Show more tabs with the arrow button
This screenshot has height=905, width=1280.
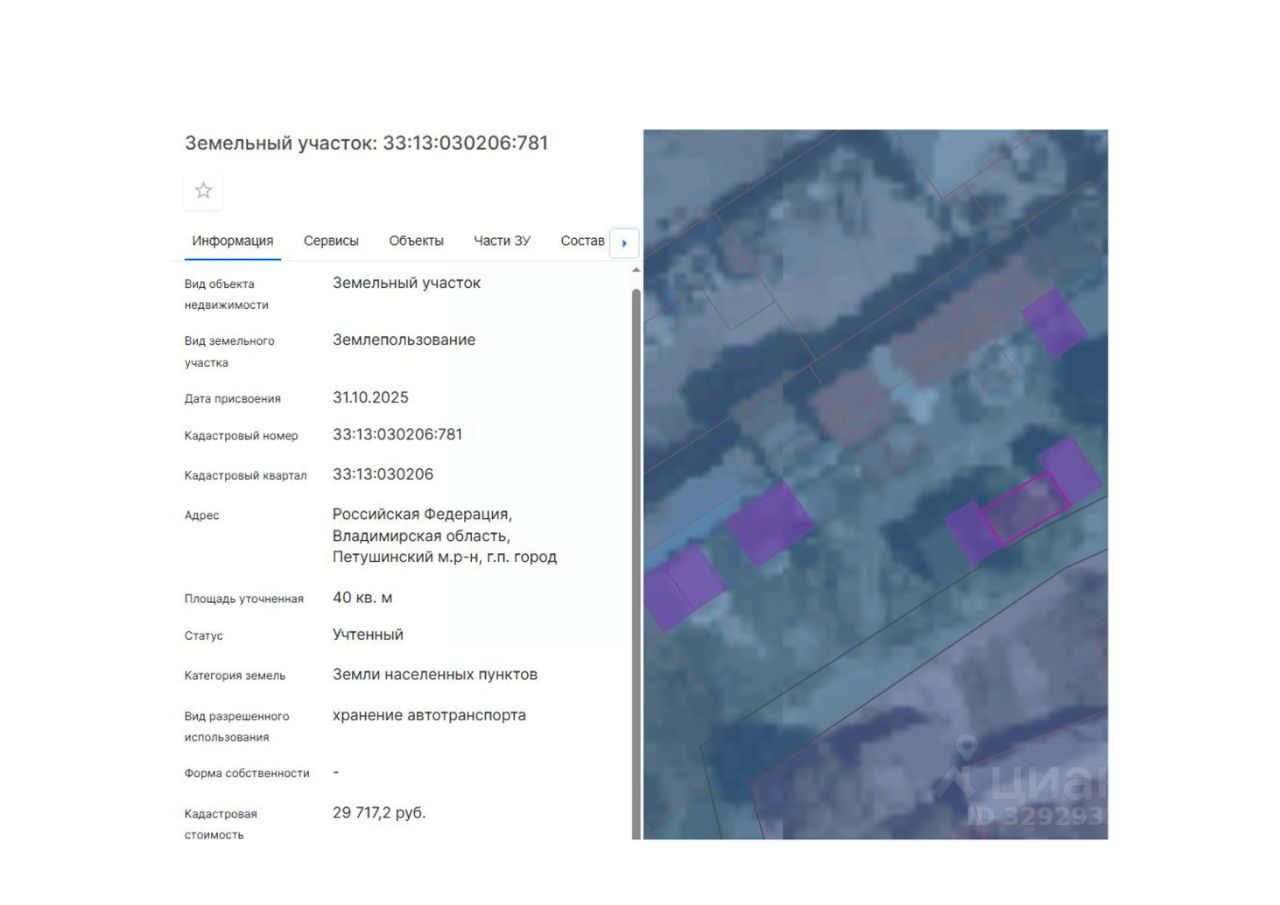[624, 242]
